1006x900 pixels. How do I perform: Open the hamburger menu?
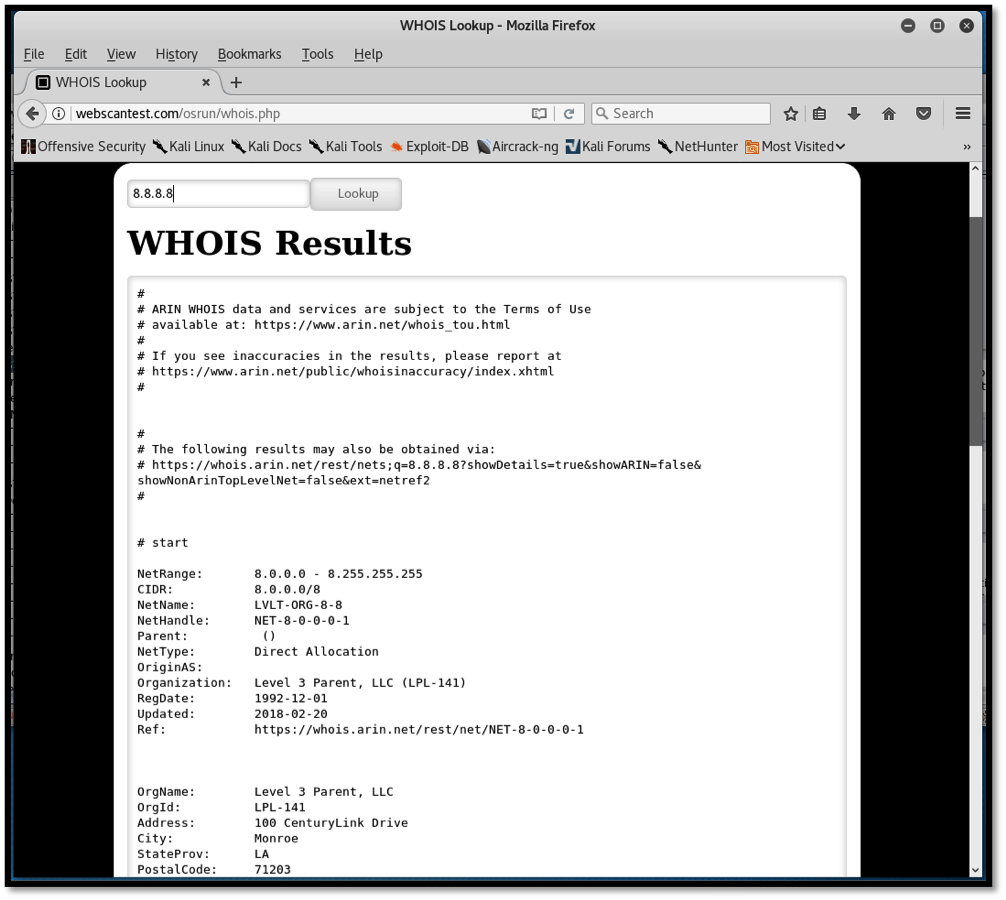click(x=963, y=114)
